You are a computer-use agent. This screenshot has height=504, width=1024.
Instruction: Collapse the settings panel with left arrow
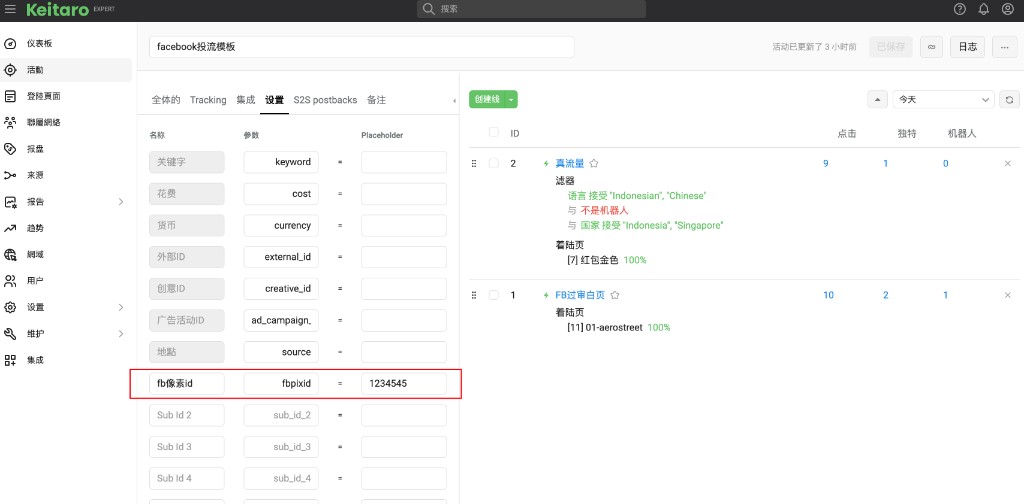coord(455,101)
